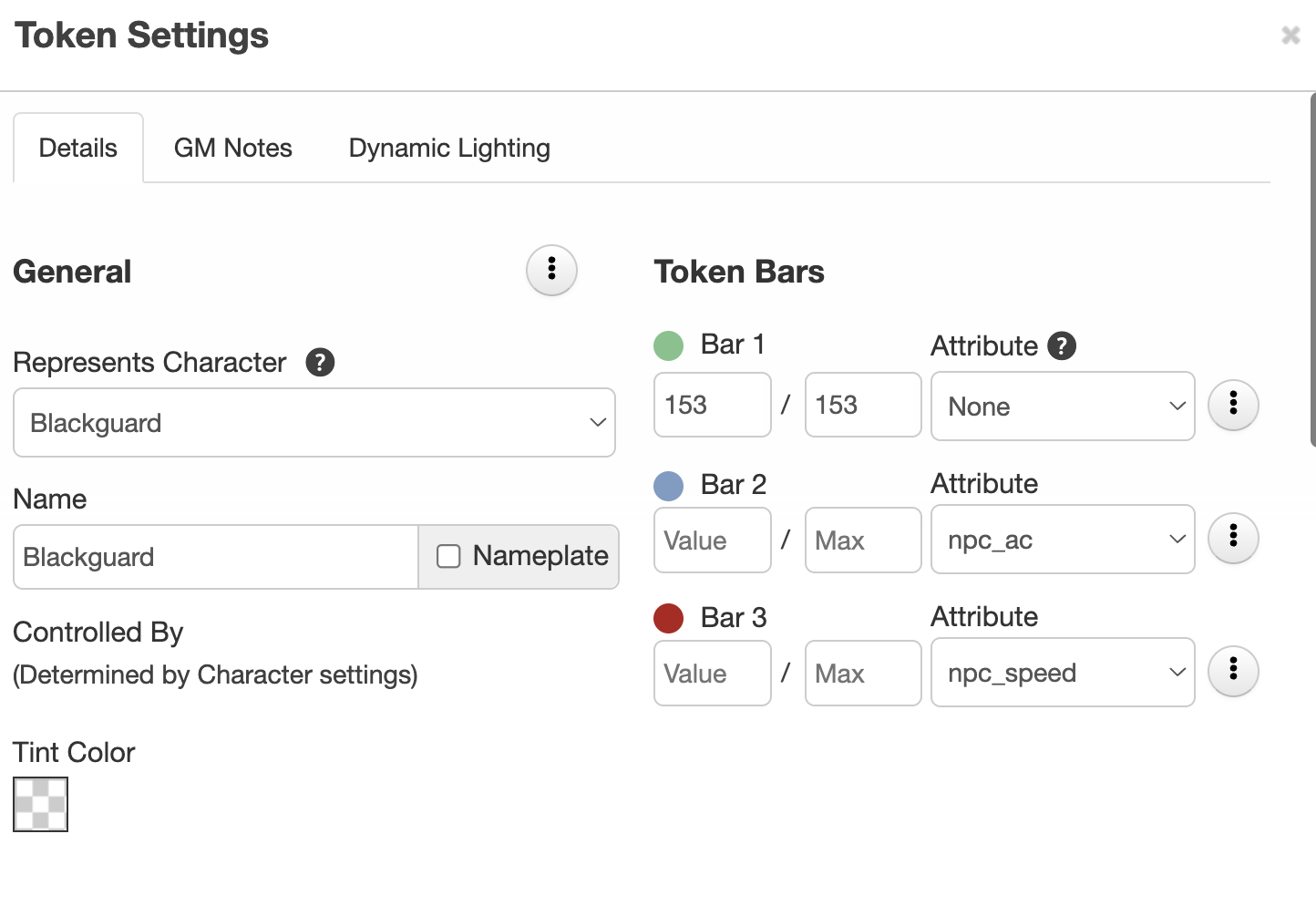Image resolution: width=1316 pixels, height=906 pixels.
Task: Click the green Bar 1 color circle
Action: pyautogui.click(x=669, y=345)
